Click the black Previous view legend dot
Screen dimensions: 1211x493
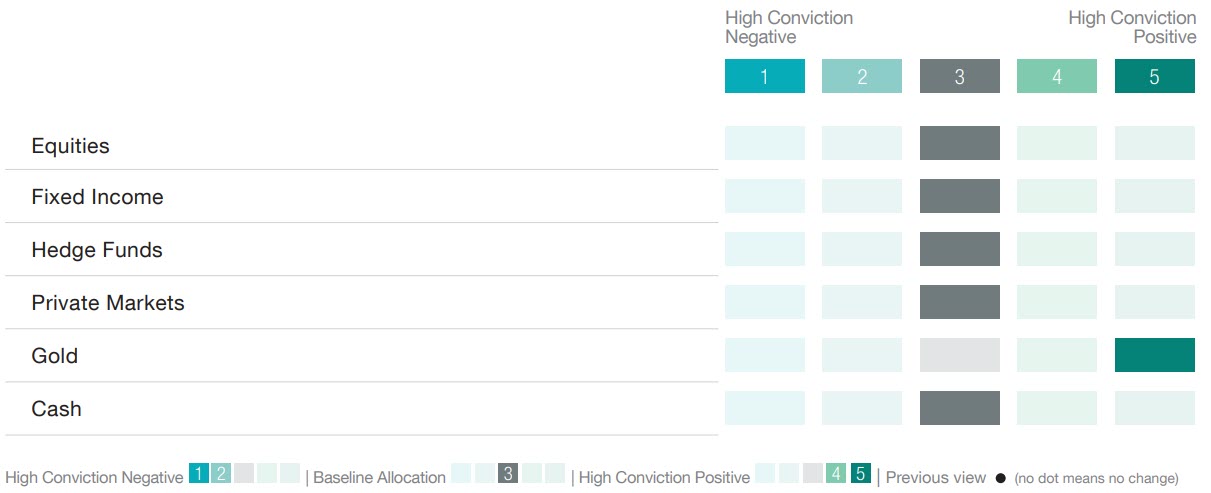pos(1000,479)
